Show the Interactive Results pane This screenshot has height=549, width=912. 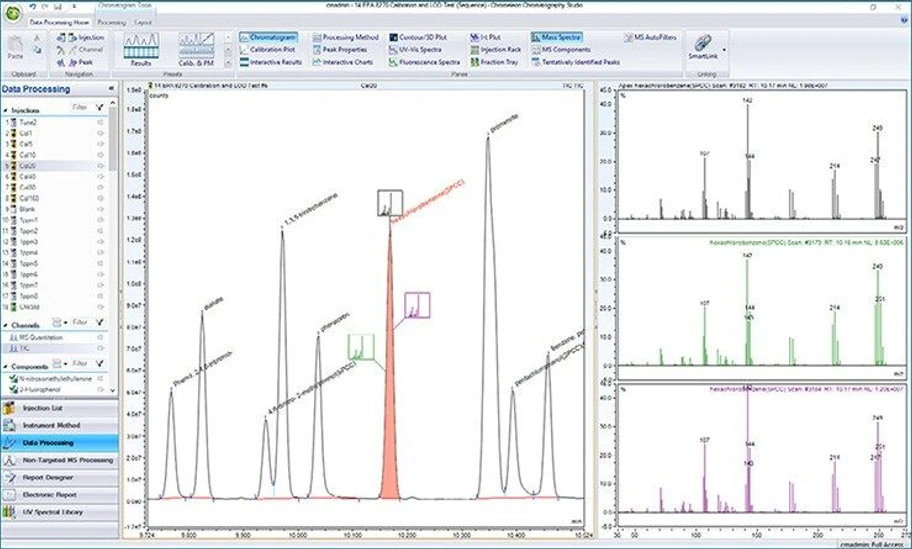point(270,62)
